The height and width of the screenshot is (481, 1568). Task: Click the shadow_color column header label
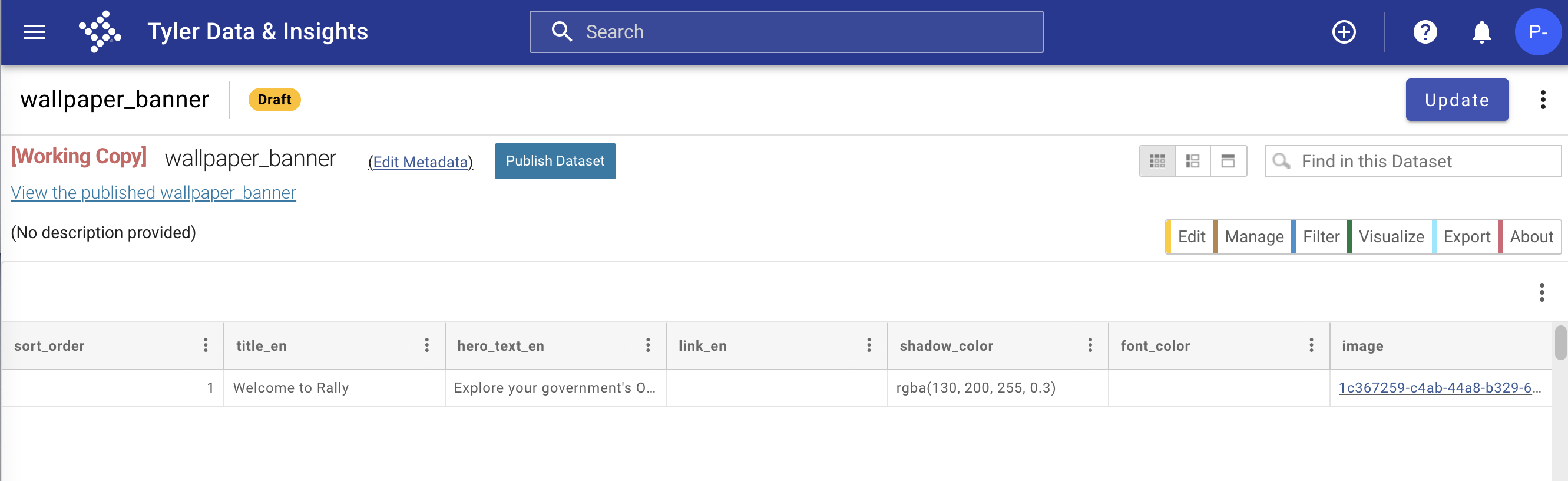coord(946,346)
